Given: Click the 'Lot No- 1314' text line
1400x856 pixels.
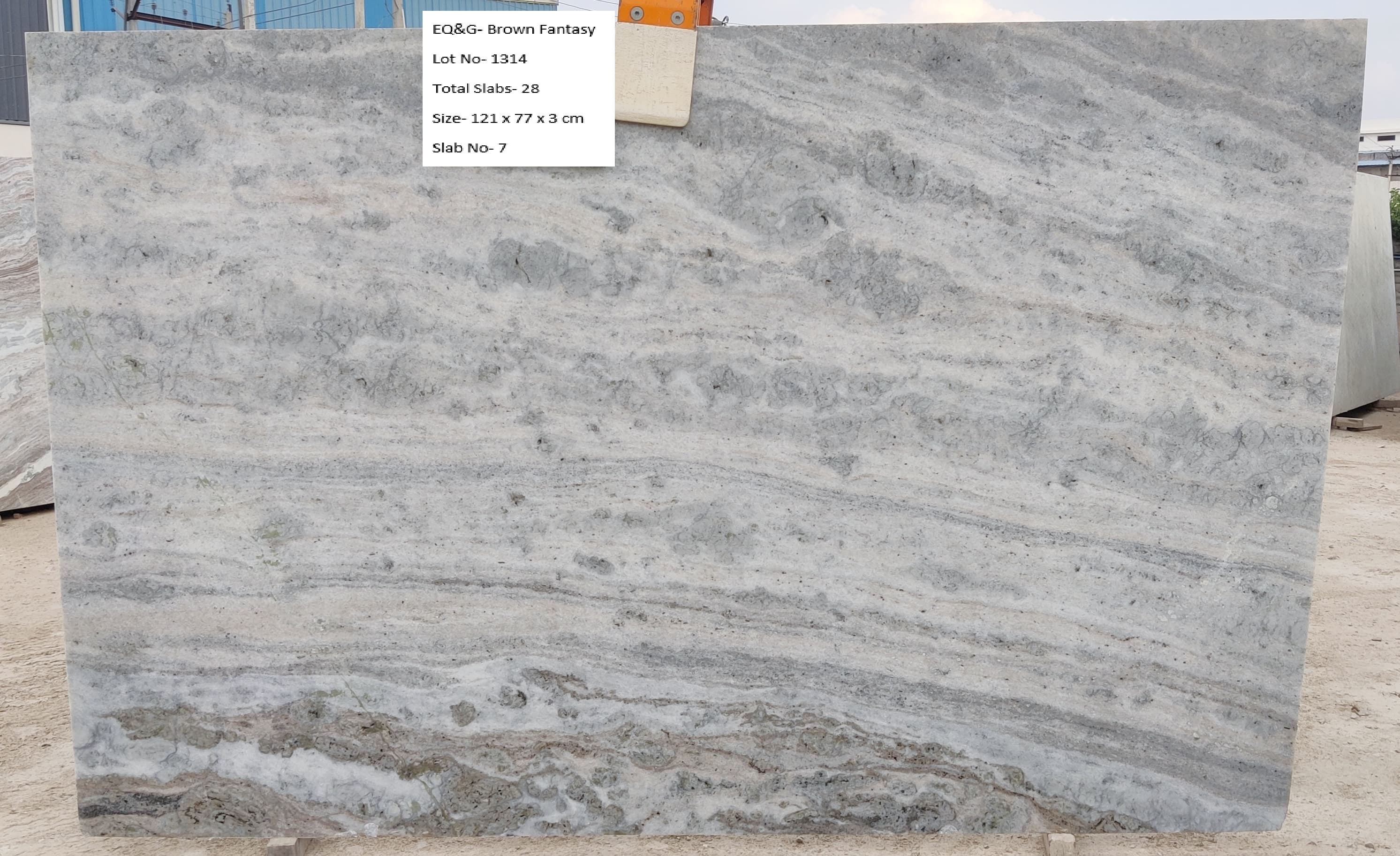Looking at the screenshot, I should click(x=479, y=59).
